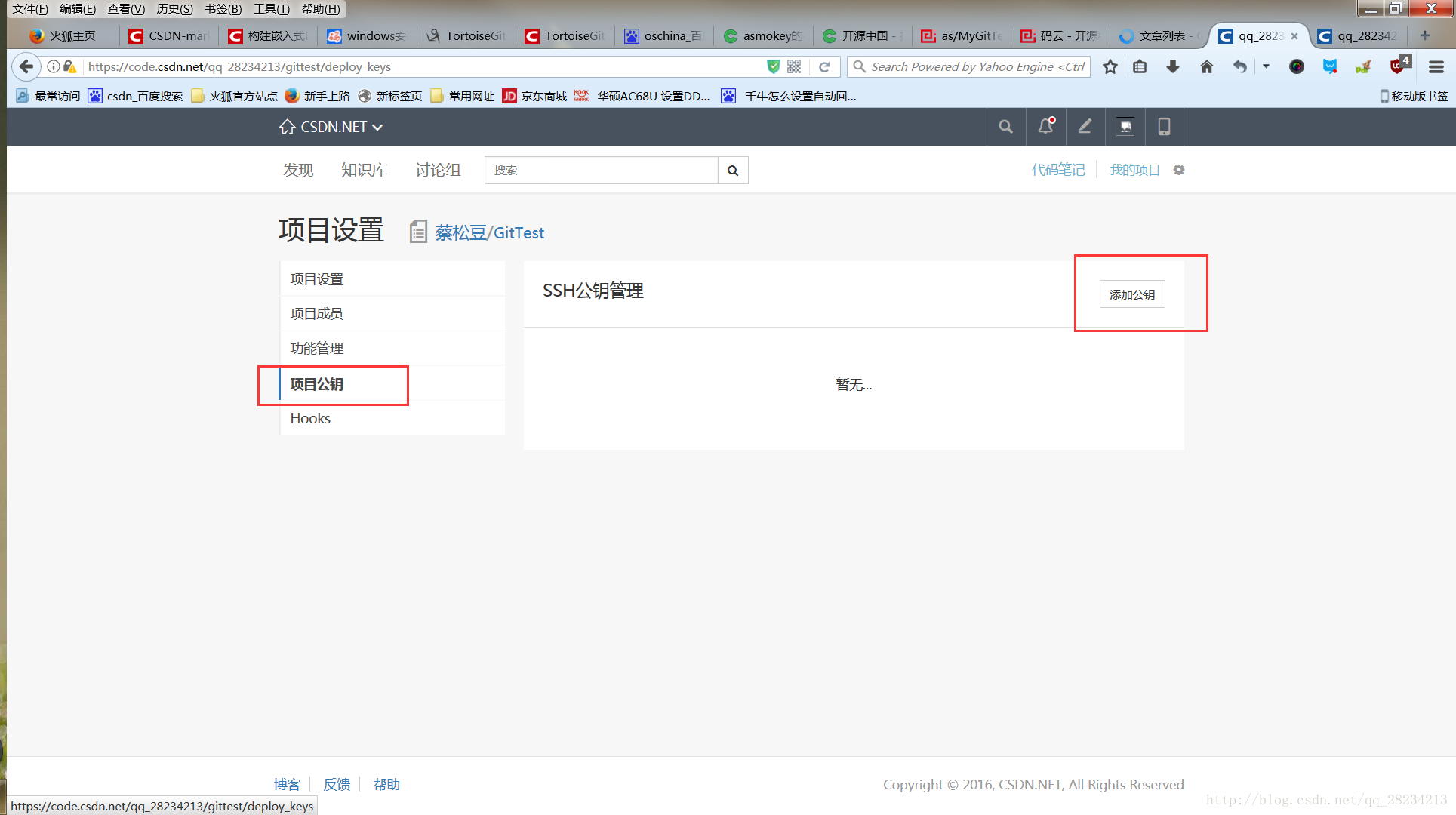The height and width of the screenshot is (815, 1456).
Task: Select 项目设置 in the sidebar
Action: coord(392,279)
